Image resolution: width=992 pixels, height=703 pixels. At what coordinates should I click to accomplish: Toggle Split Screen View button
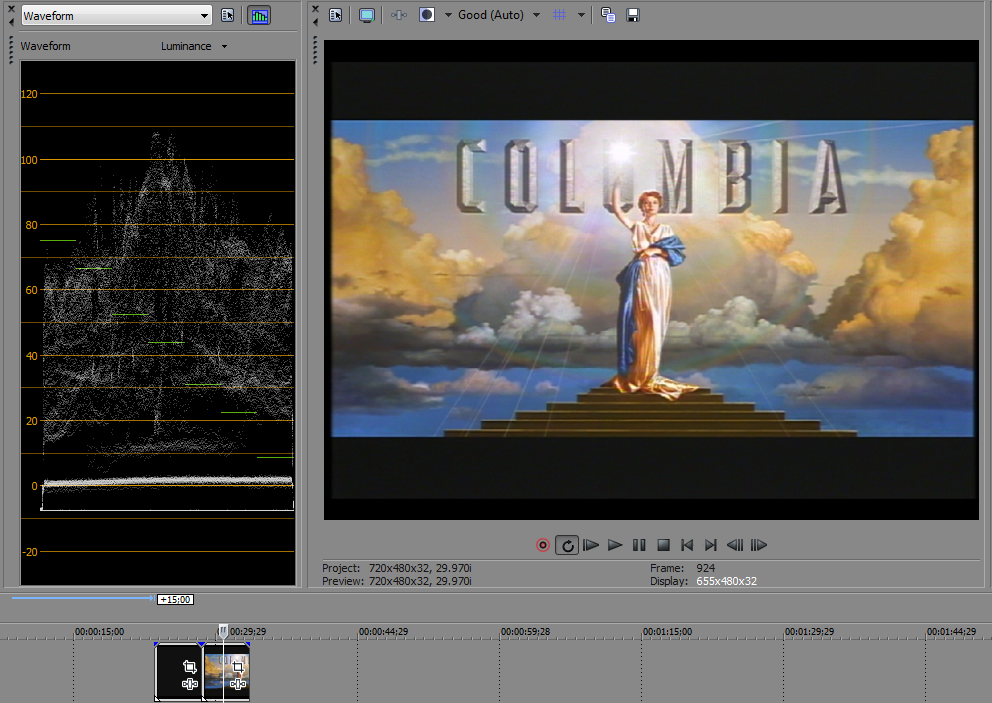click(x=427, y=15)
